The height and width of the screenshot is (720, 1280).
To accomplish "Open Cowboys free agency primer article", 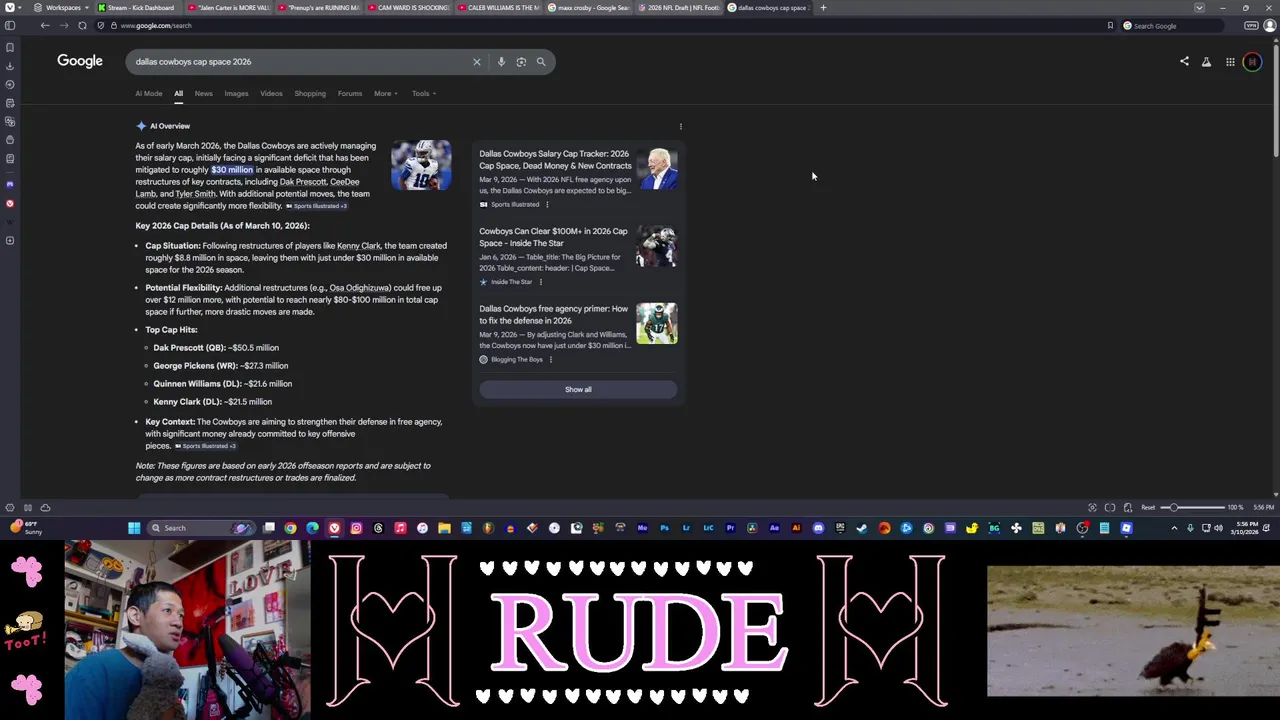I will [x=553, y=315].
